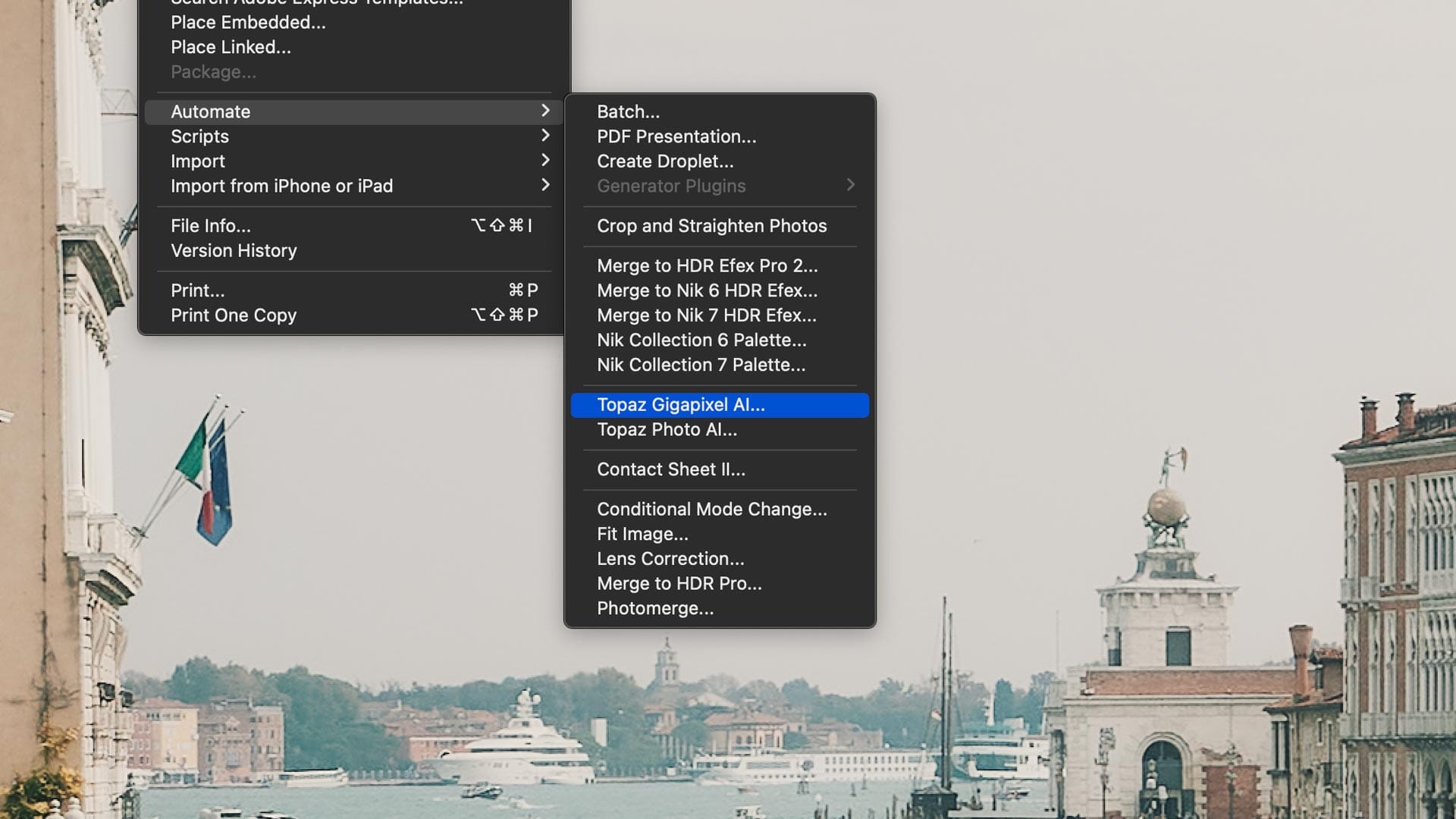Run Crop and Straighten Photos
The image size is (1456, 819).
pyautogui.click(x=711, y=226)
